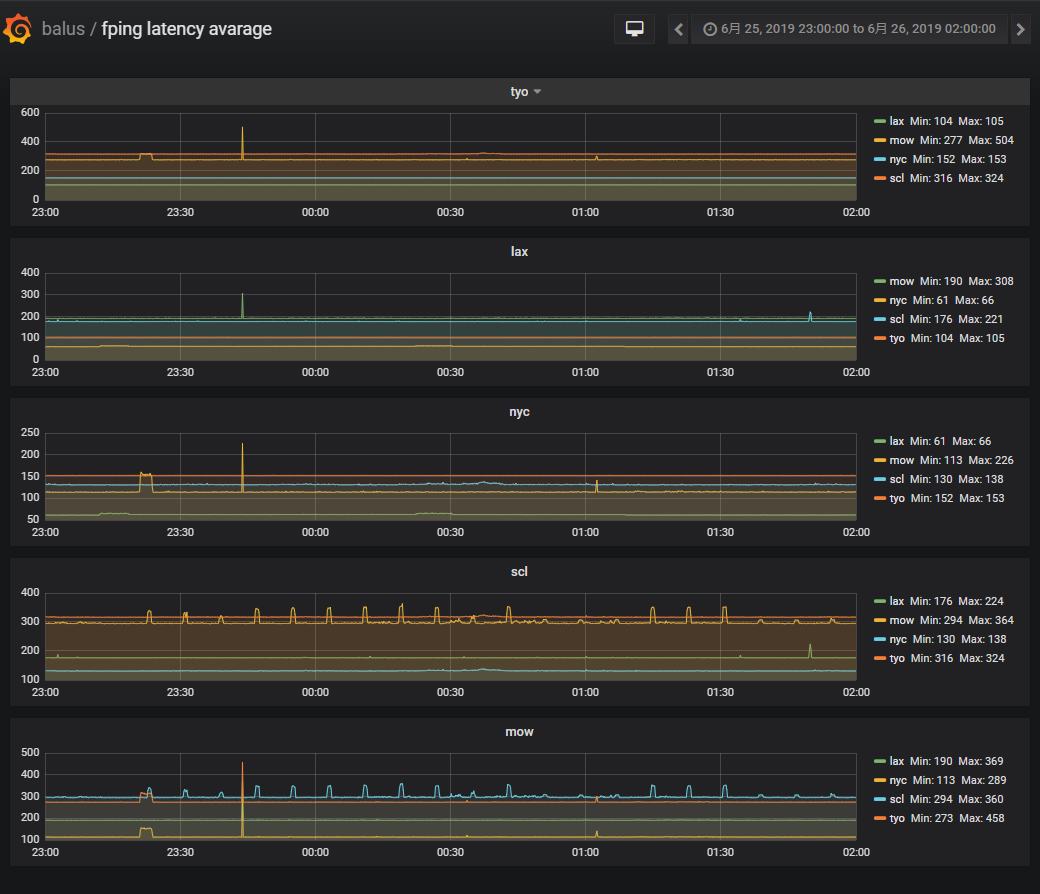The width and height of the screenshot is (1040, 894).
Task: Open the mow panel title menu
Action: pyautogui.click(x=519, y=732)
